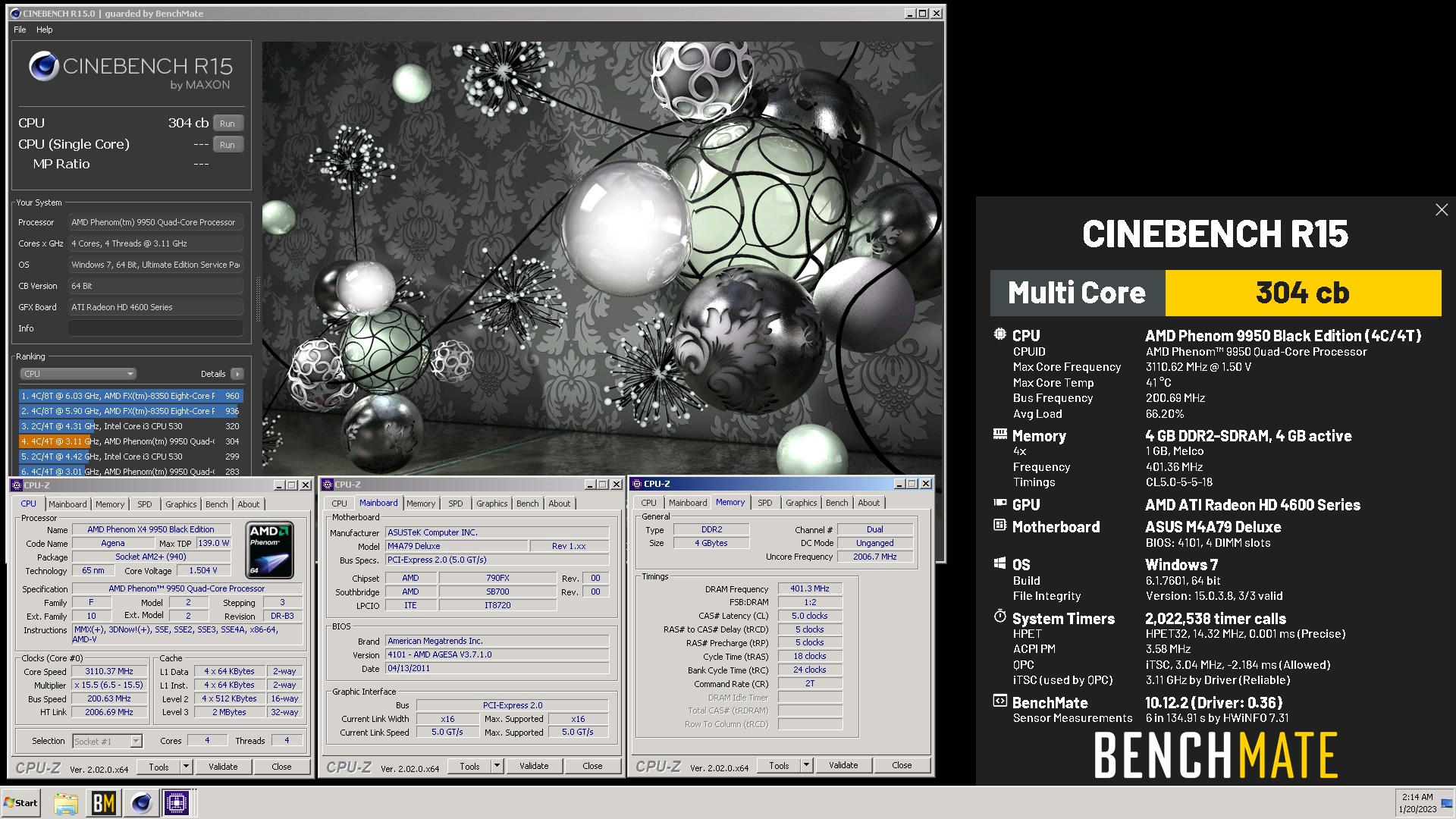Select ranking entry 1 FX-8350 at 6.03 GHz

pos(130,396)
